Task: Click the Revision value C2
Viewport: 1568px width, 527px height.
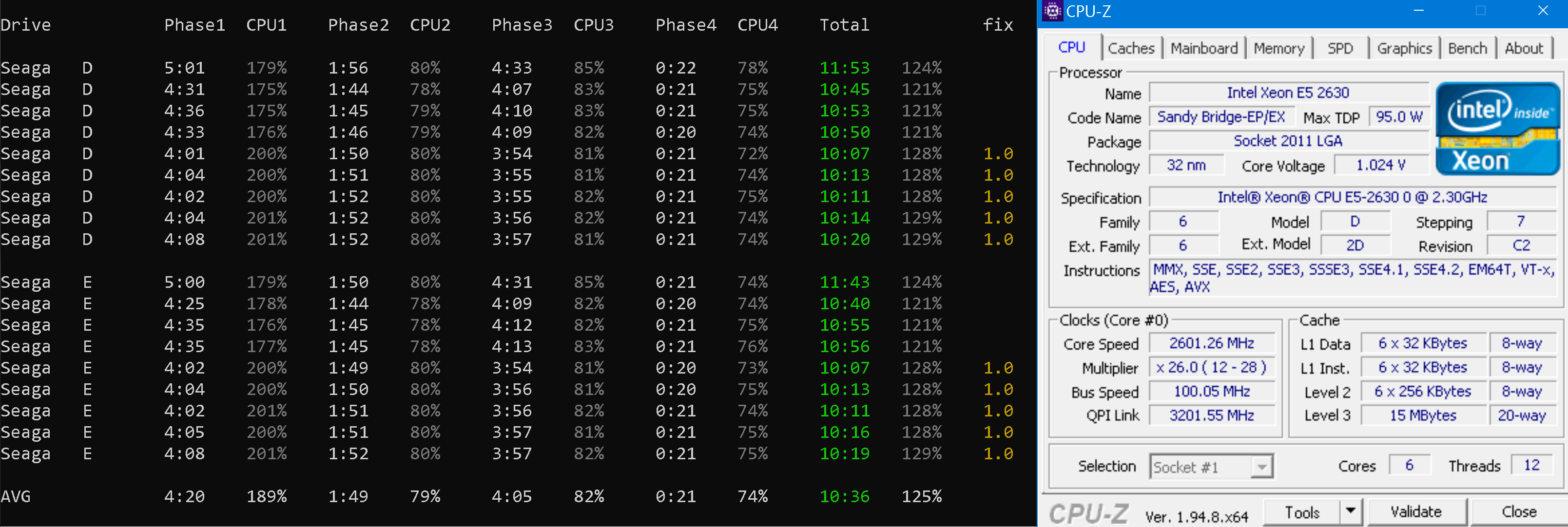Action: click(1521, 246)
